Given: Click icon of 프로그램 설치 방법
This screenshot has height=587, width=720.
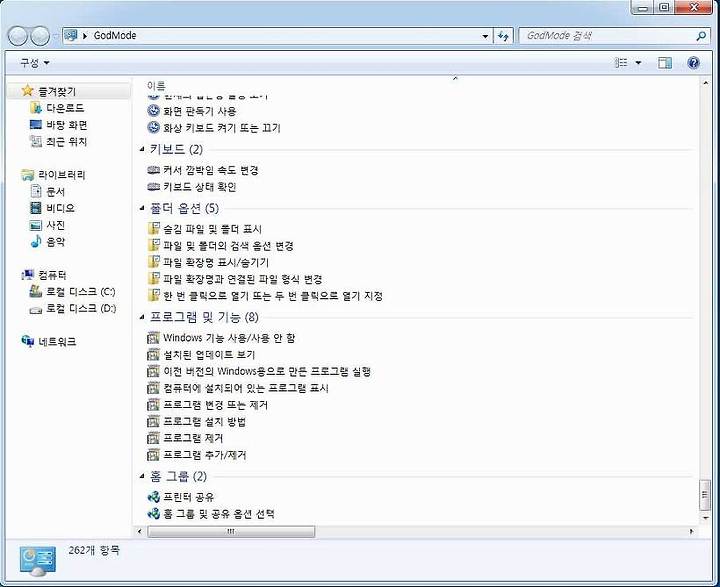Looking at the screenshot, I should 153,421.
